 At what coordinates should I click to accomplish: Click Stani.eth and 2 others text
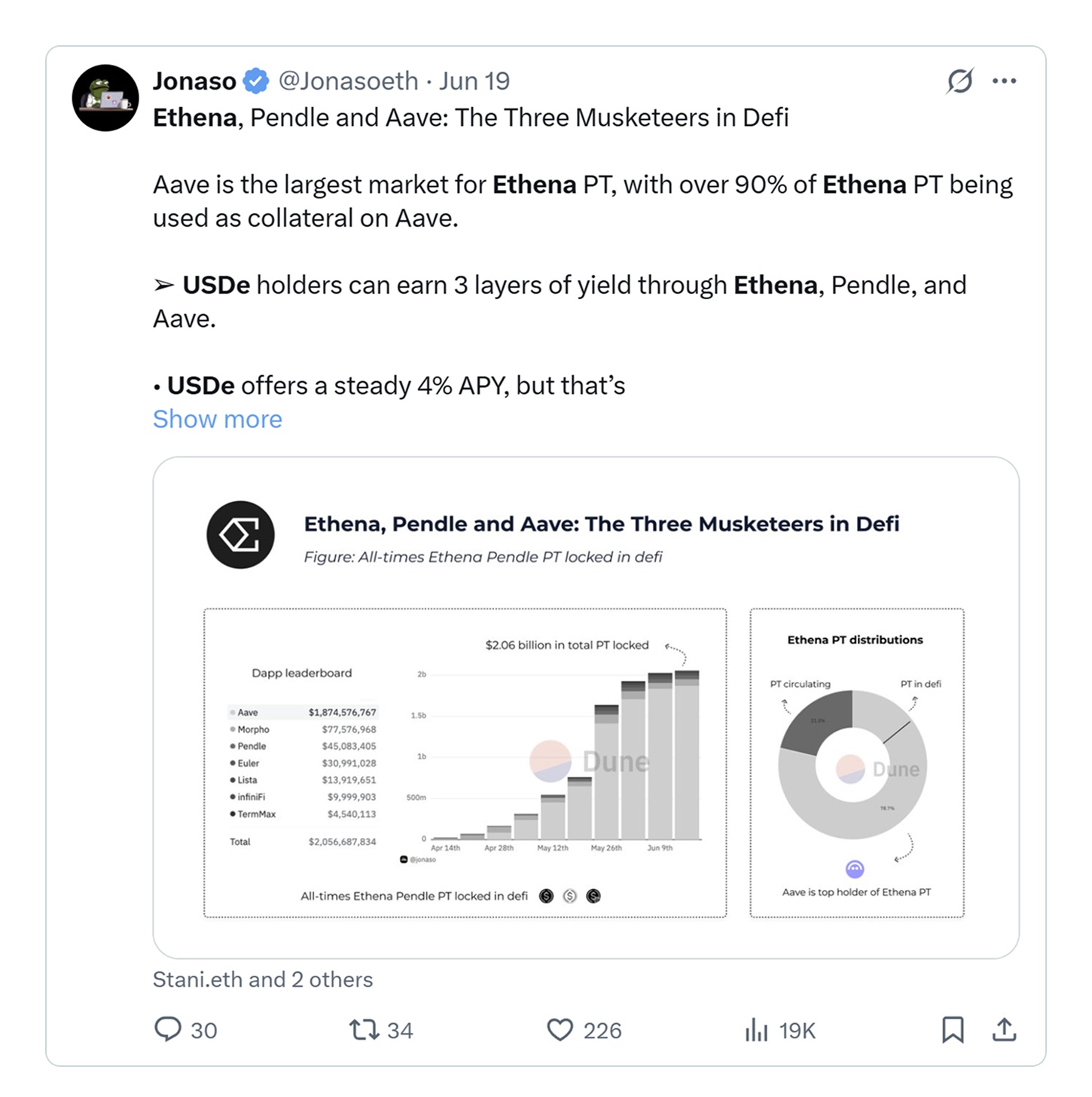263,979
